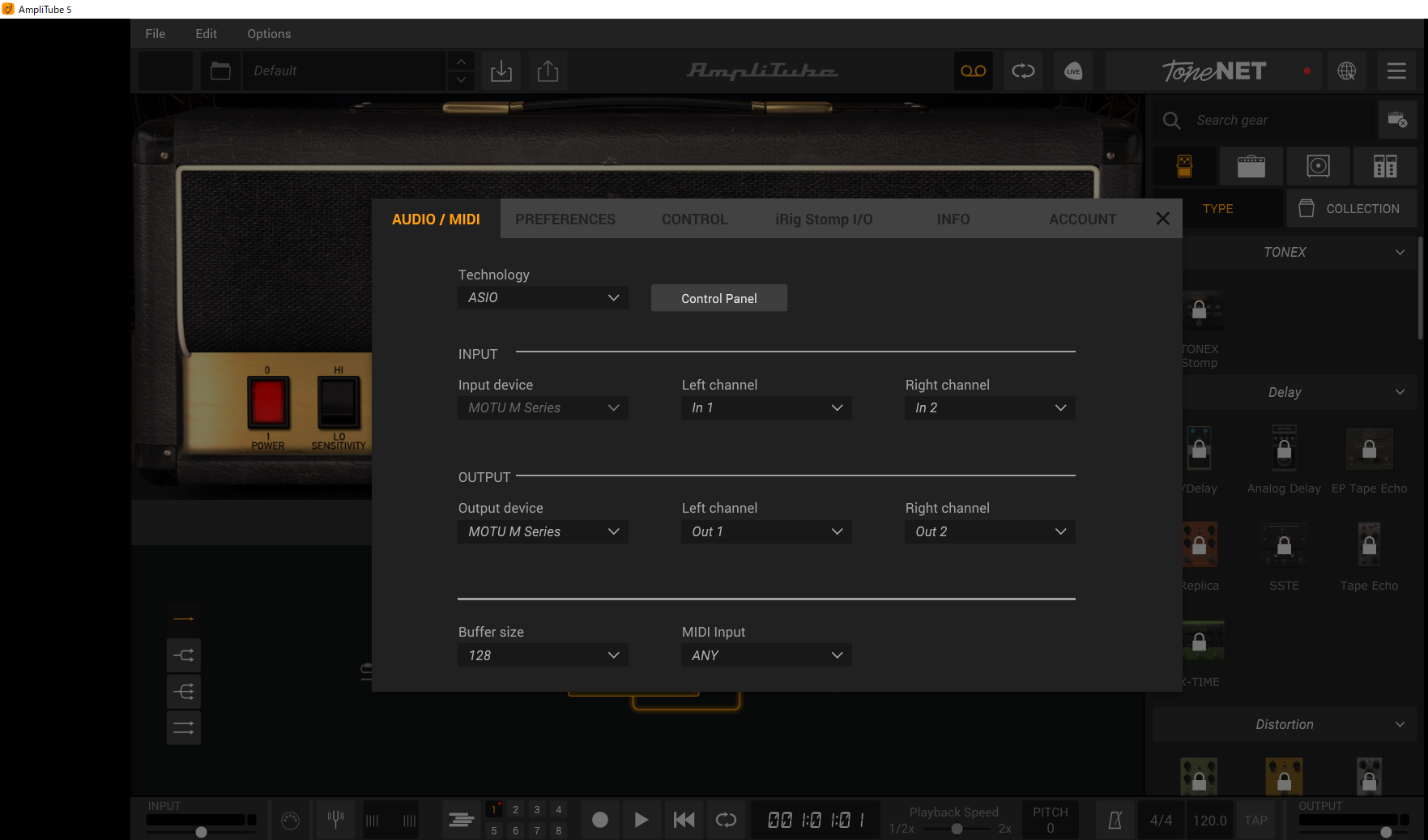Collapse the Delay gear section

[1400, 392]
